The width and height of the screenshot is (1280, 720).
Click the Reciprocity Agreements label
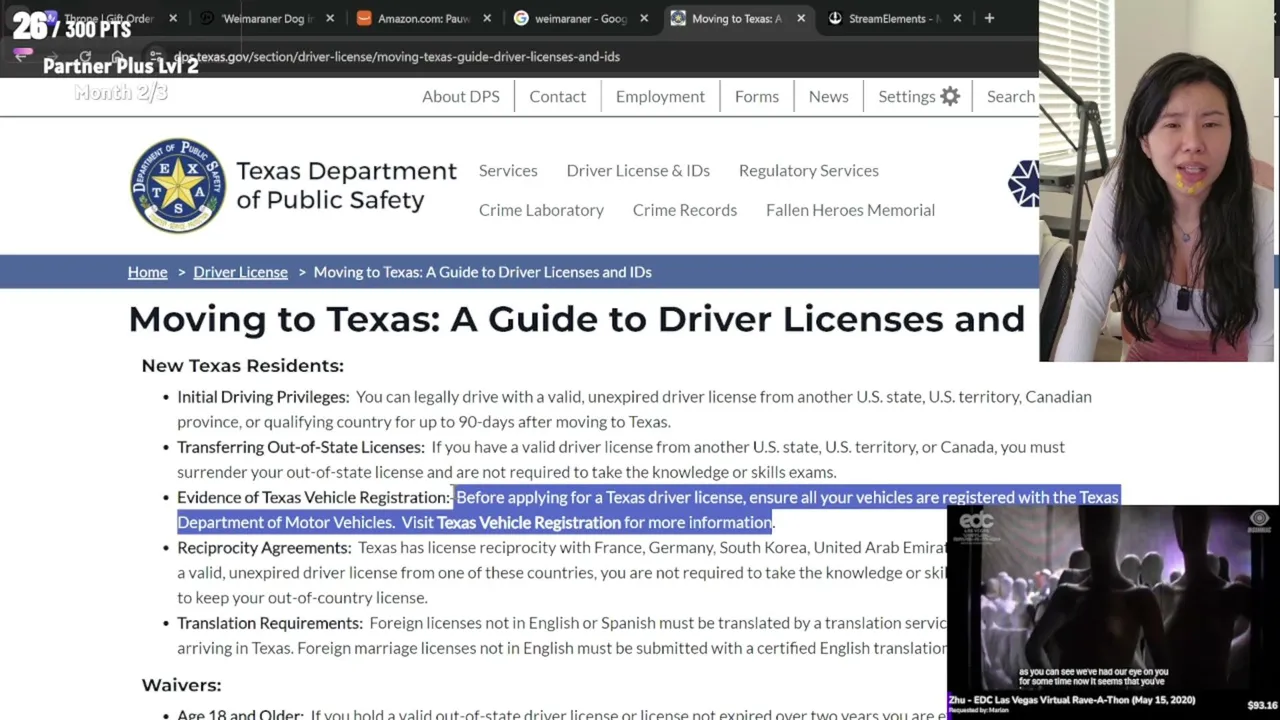265,548
